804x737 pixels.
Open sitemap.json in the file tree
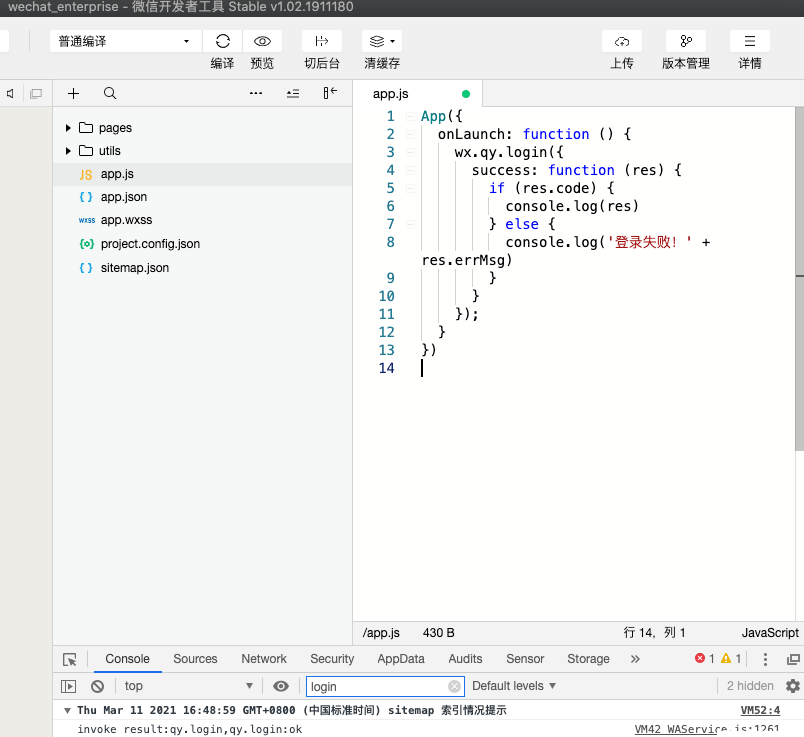pos(203,268)
